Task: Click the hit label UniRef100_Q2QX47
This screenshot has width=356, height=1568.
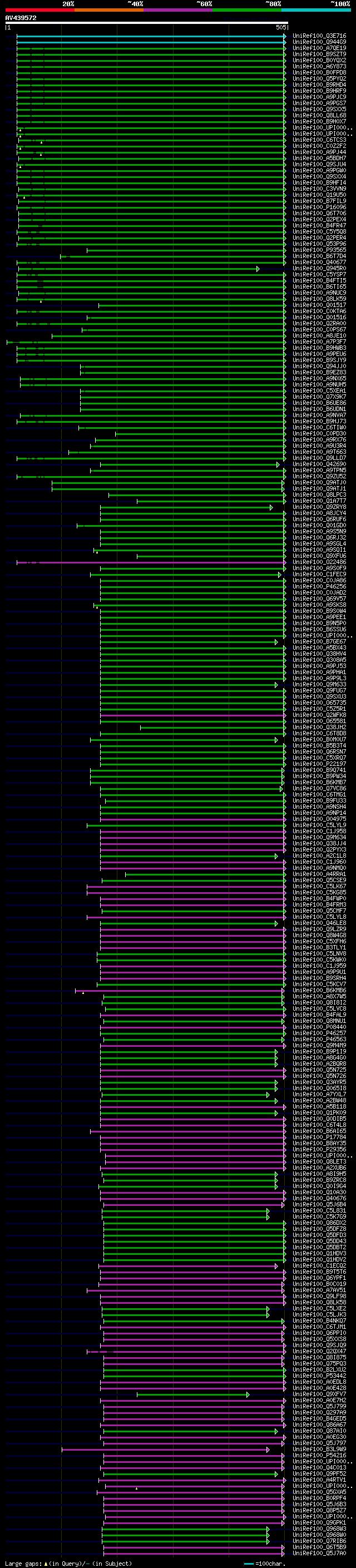Action: point(319,1351)
